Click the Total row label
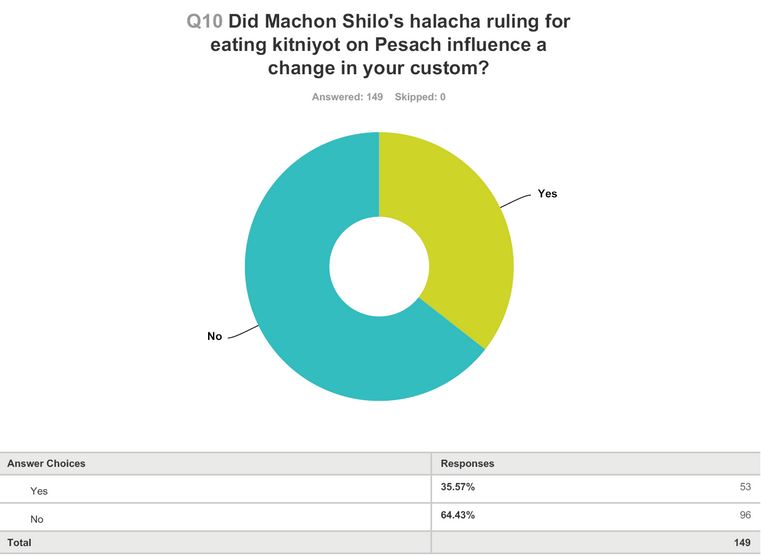 pyautogui.click(x=20, y=543)
